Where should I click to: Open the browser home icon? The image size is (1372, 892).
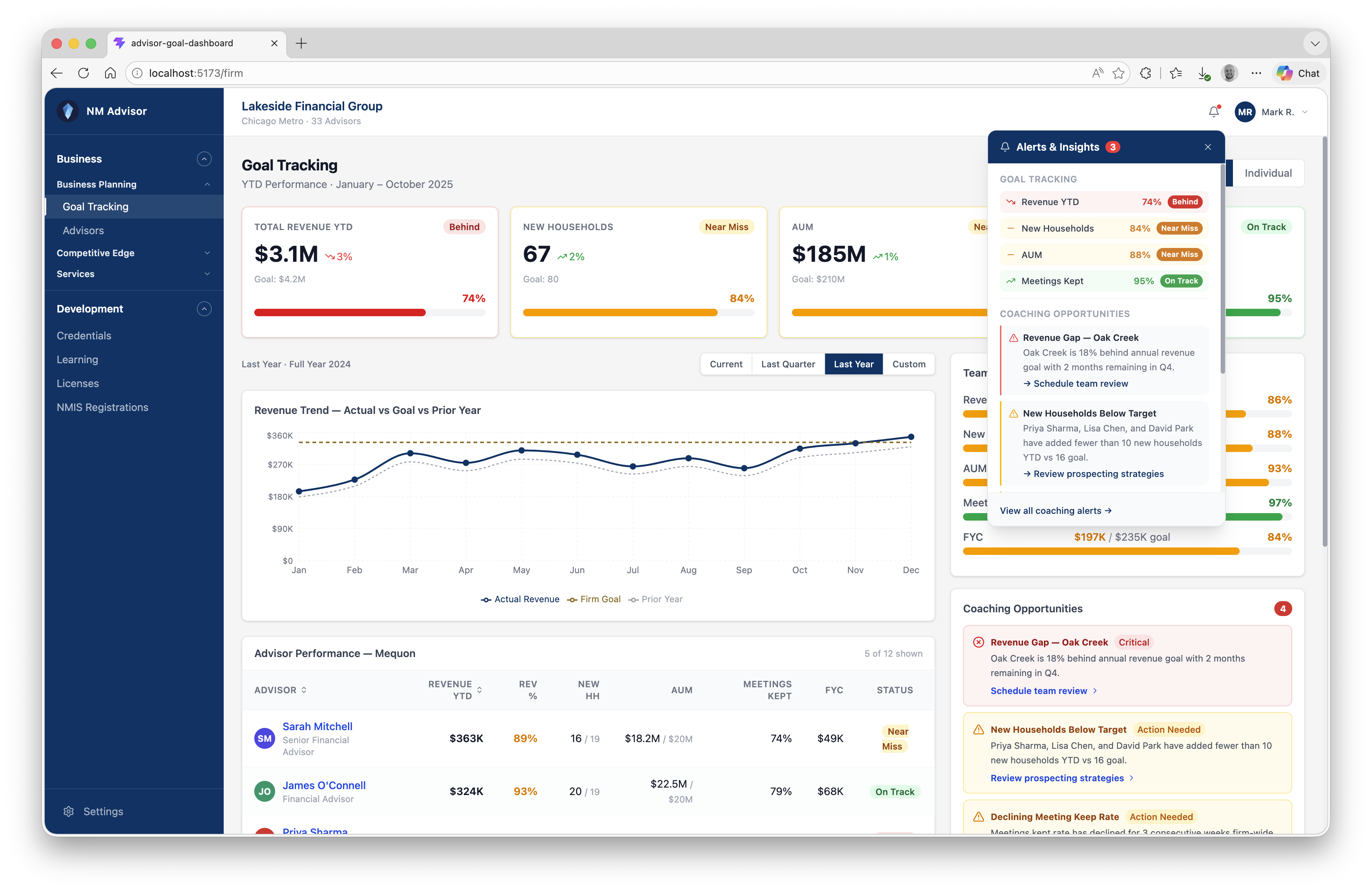(x=110, y=73)
